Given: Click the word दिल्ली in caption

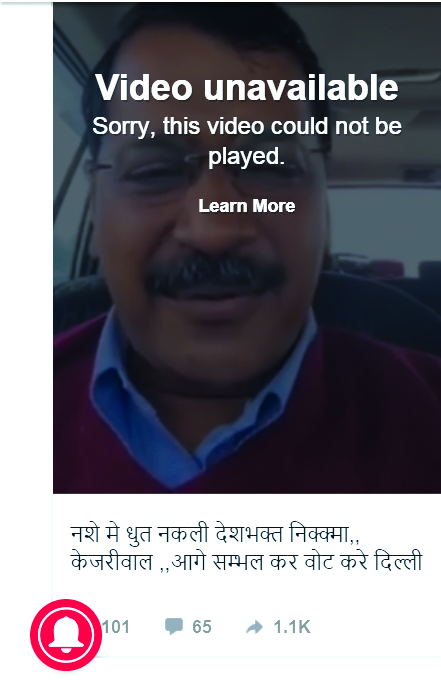Looking at the screenshot, I should 399,561.
